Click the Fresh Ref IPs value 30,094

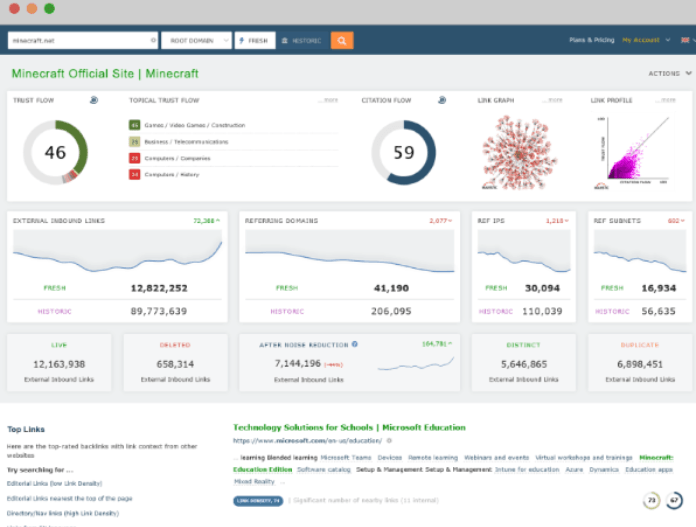[542, 288]
